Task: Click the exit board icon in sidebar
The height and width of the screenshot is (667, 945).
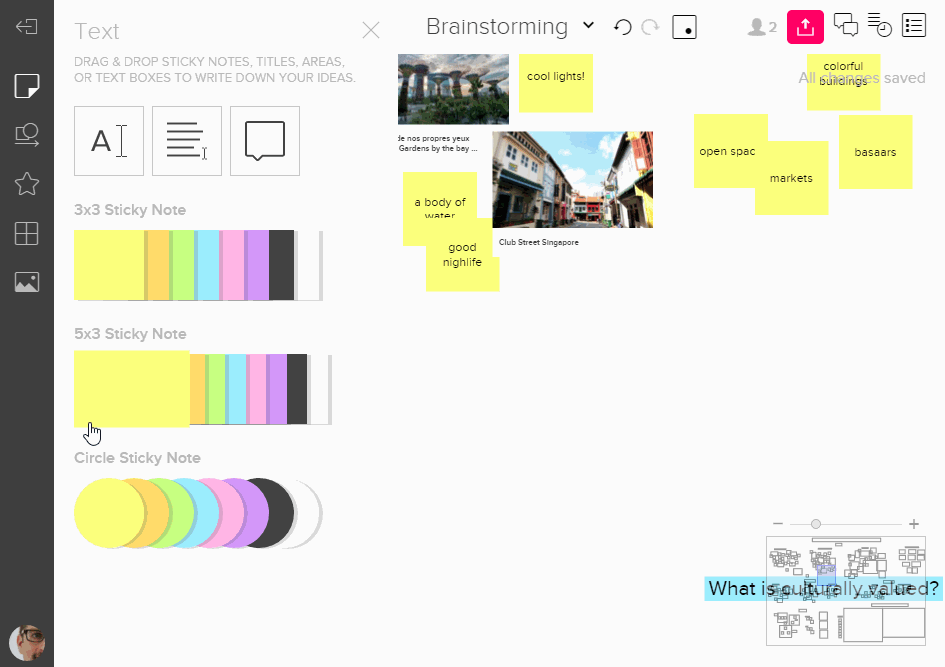Action: pos(27,27)
